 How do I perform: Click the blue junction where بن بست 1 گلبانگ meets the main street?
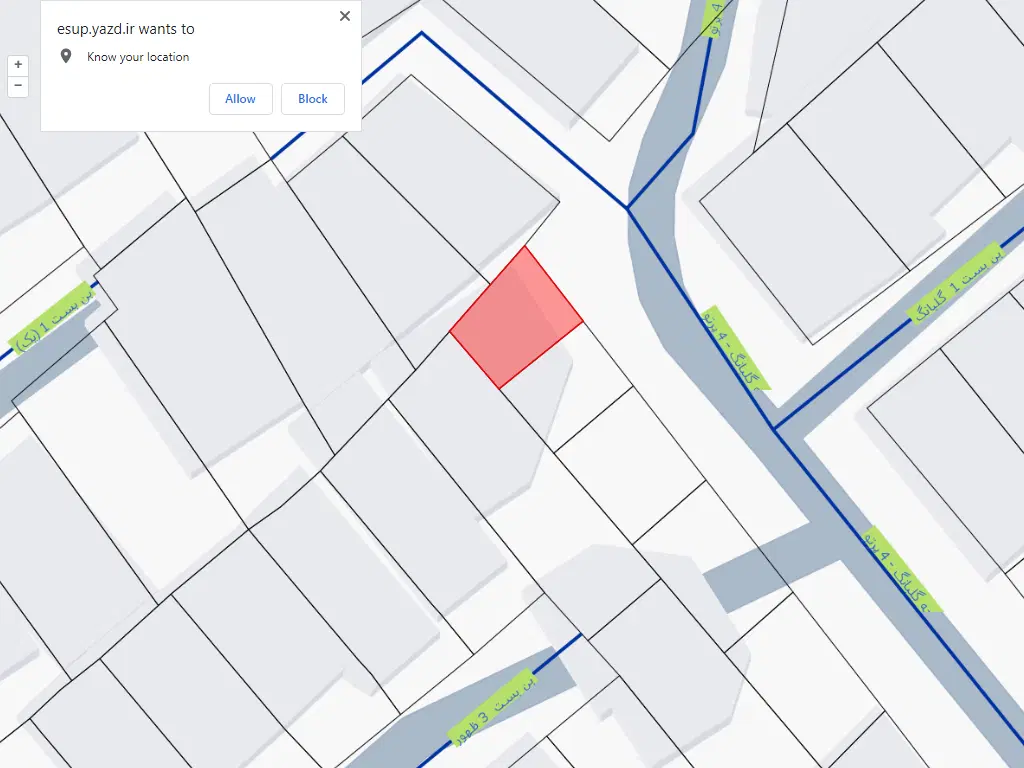click(774, 428)
